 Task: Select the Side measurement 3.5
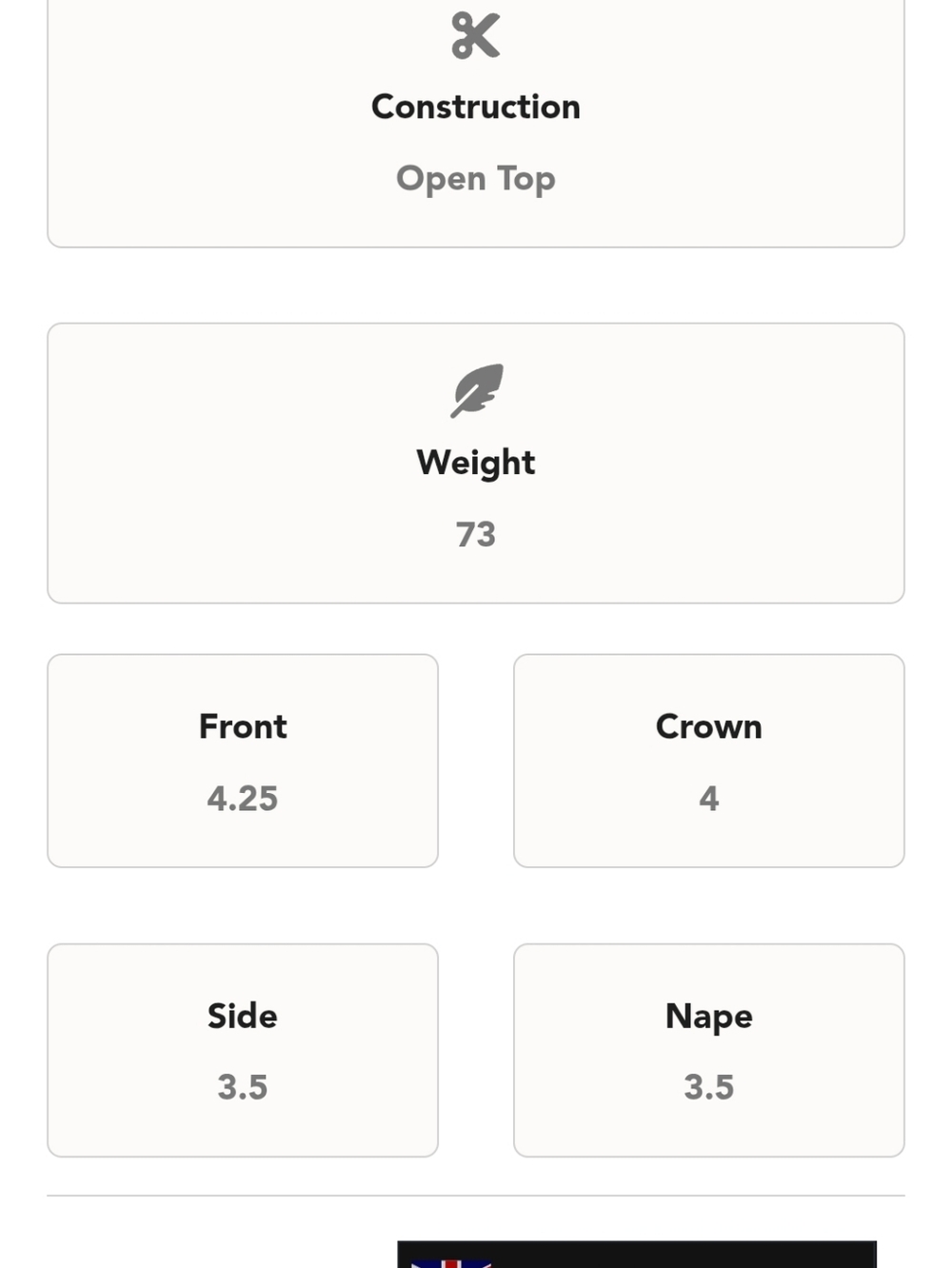[x=243, y=1087]
